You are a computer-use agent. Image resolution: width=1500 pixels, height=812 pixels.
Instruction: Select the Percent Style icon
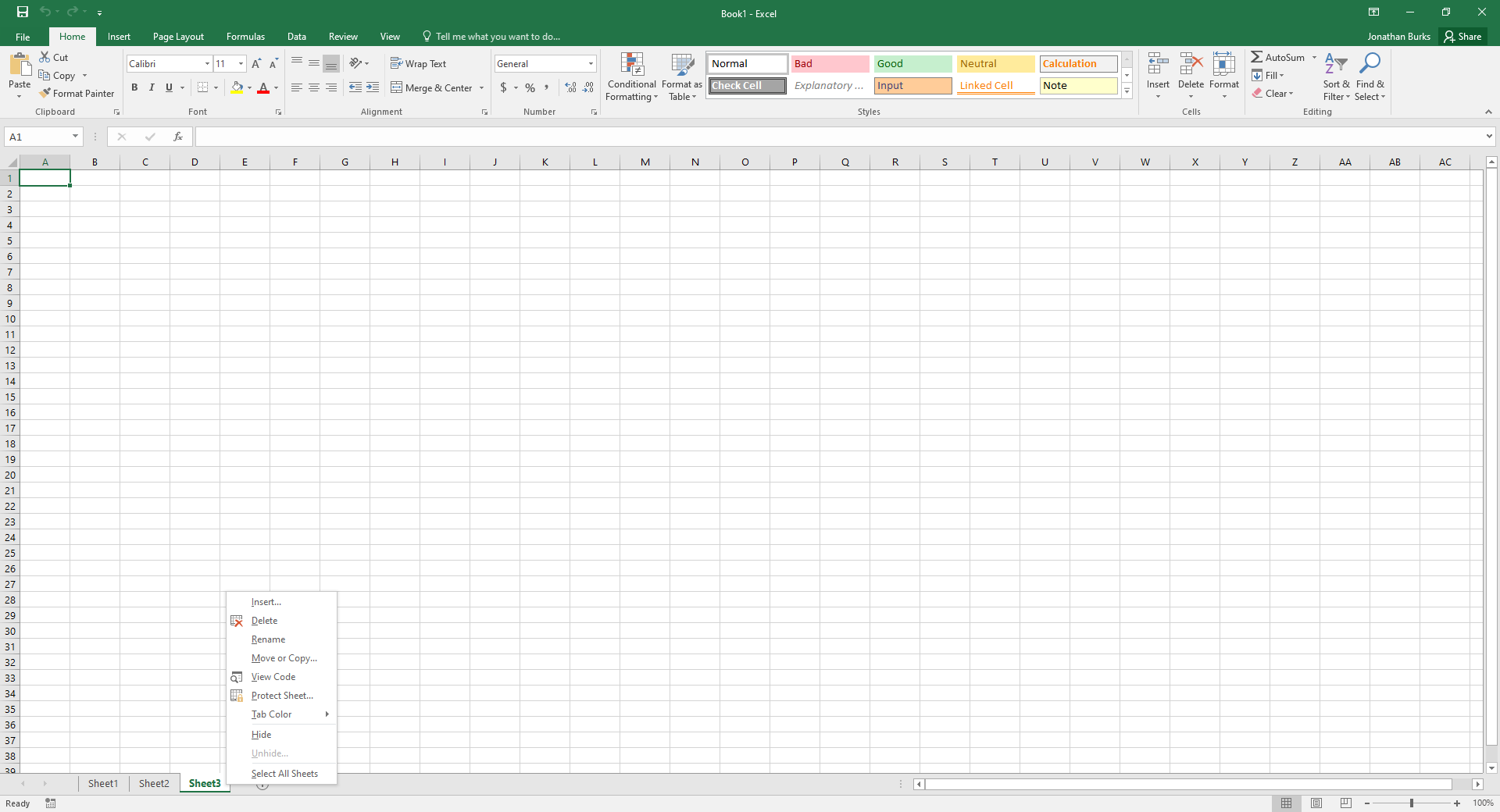530,87
